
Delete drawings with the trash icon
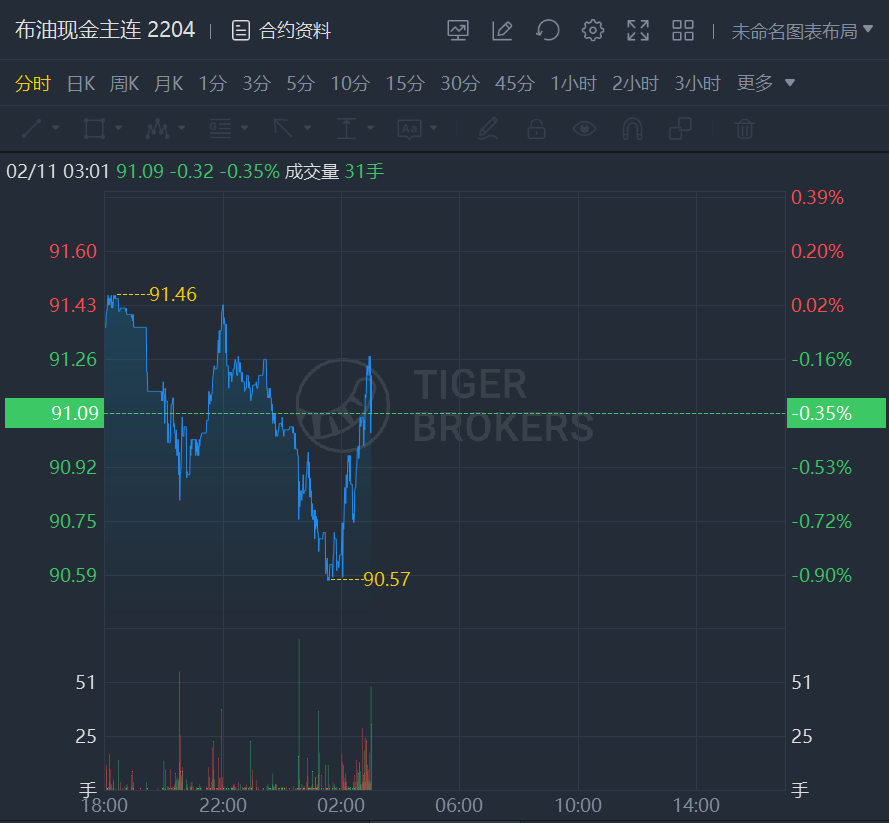[744, 129]
